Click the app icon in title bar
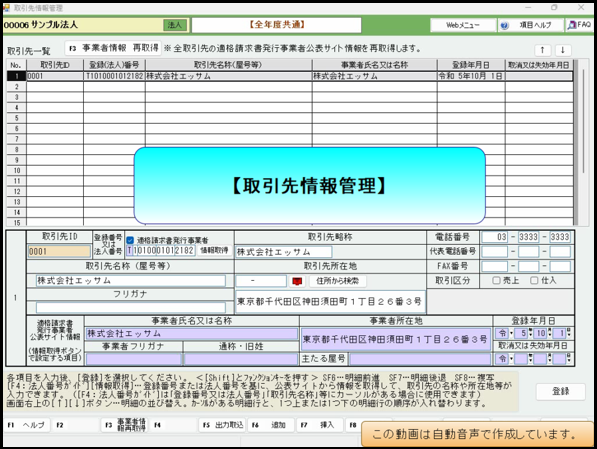 6,8
